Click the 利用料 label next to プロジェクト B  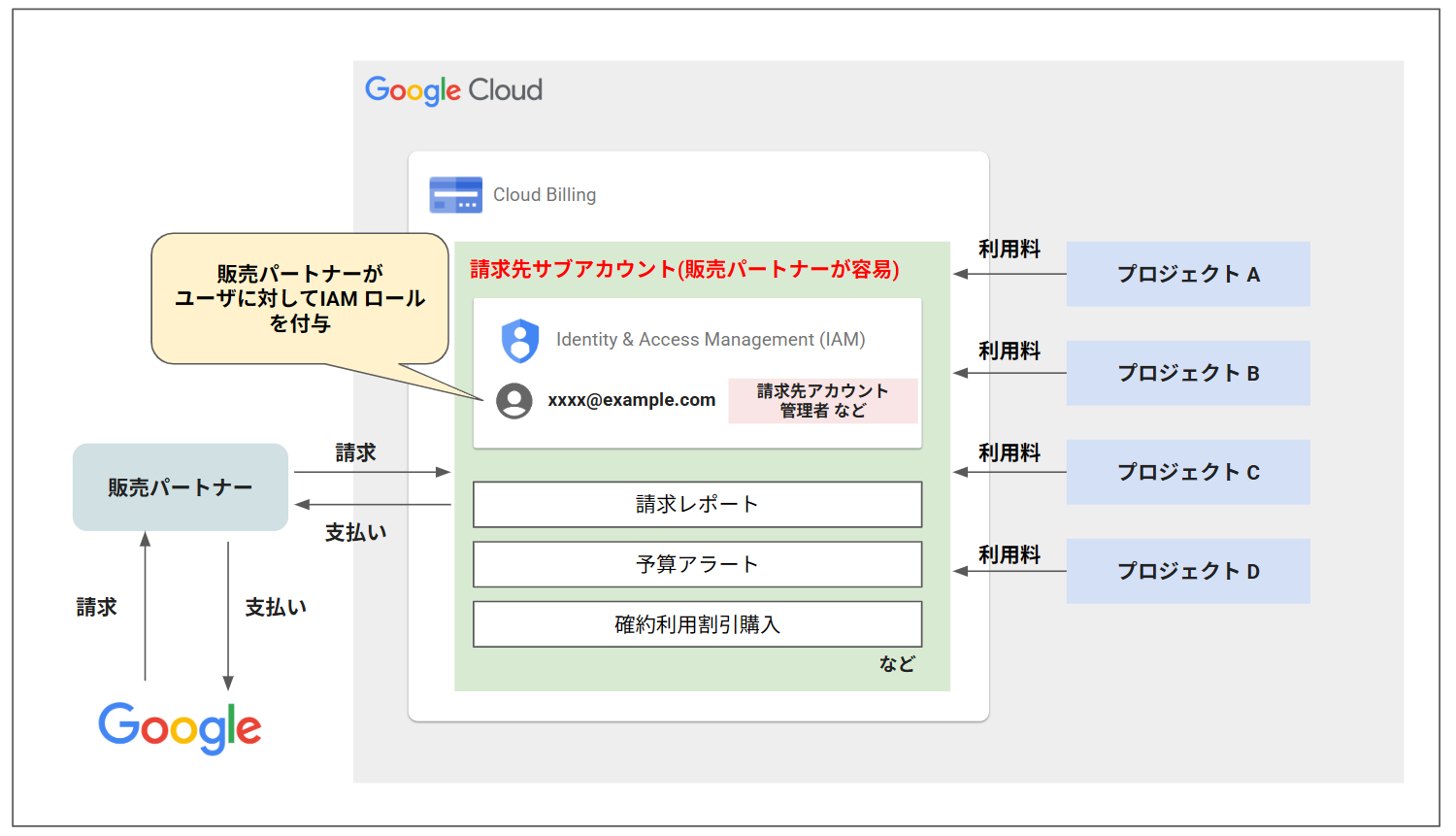[1009, 351]
